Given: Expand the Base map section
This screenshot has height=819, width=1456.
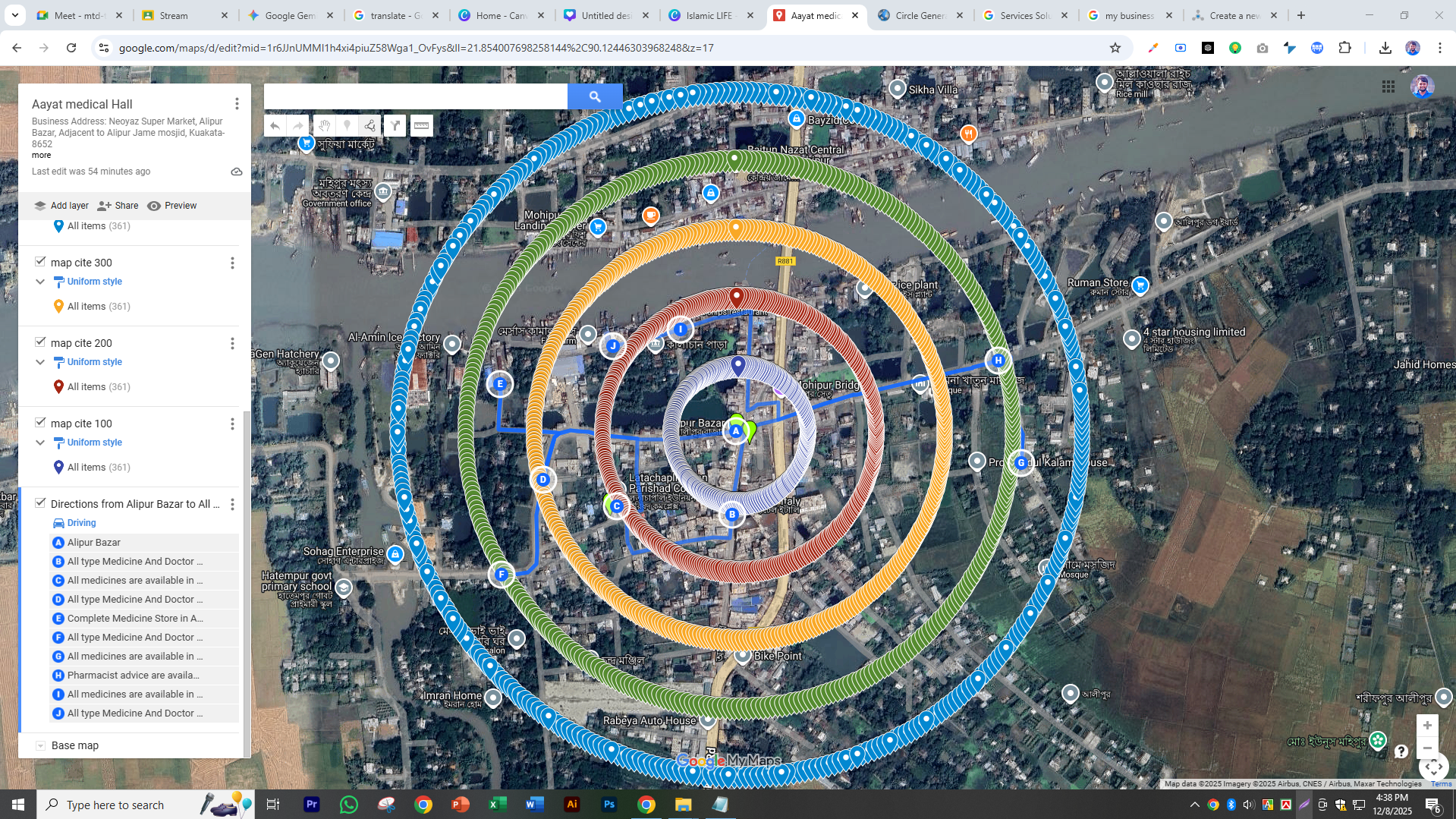Looking at the screenshot, I should (x=40, y=745).
